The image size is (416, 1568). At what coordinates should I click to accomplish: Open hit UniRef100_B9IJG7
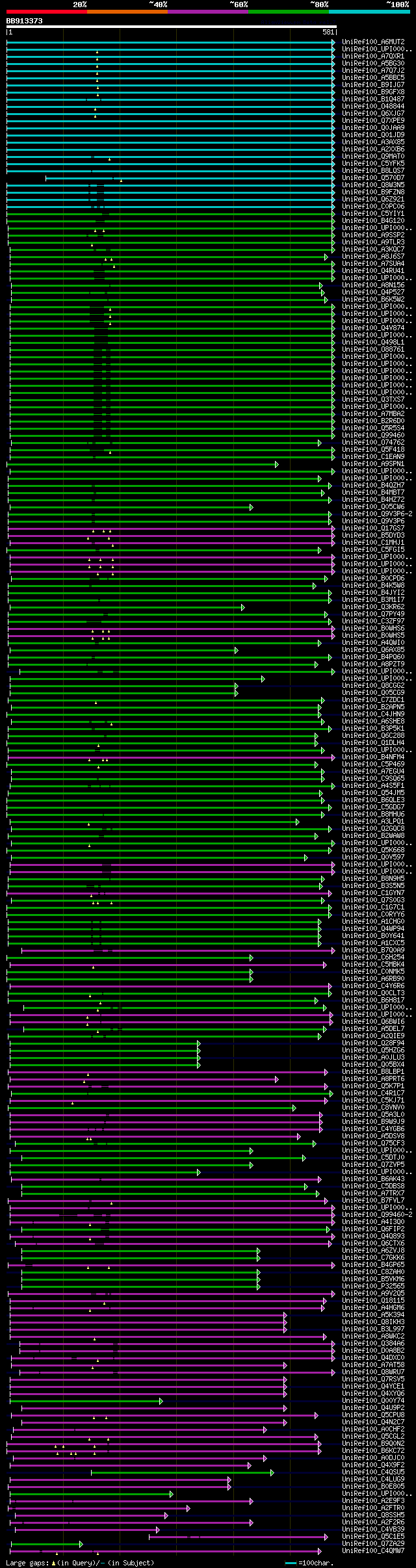373,85
